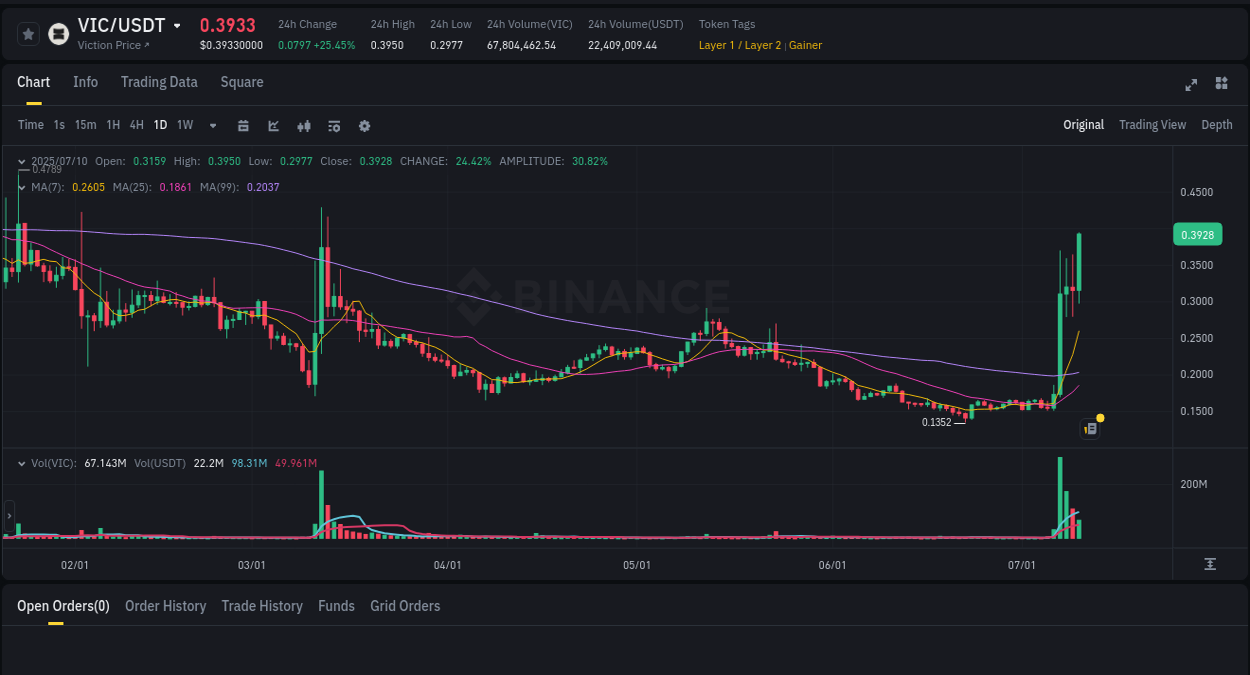Select the 4H timeframe

pos(136,125)
